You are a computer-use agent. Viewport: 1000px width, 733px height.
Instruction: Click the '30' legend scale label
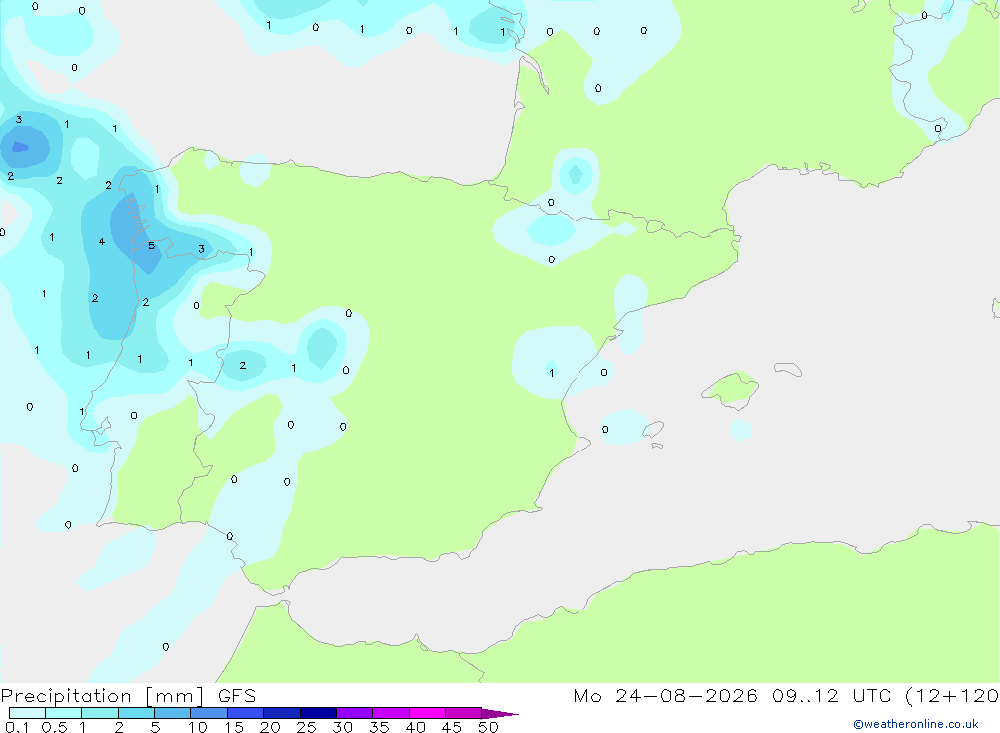[x=343, y=727]
